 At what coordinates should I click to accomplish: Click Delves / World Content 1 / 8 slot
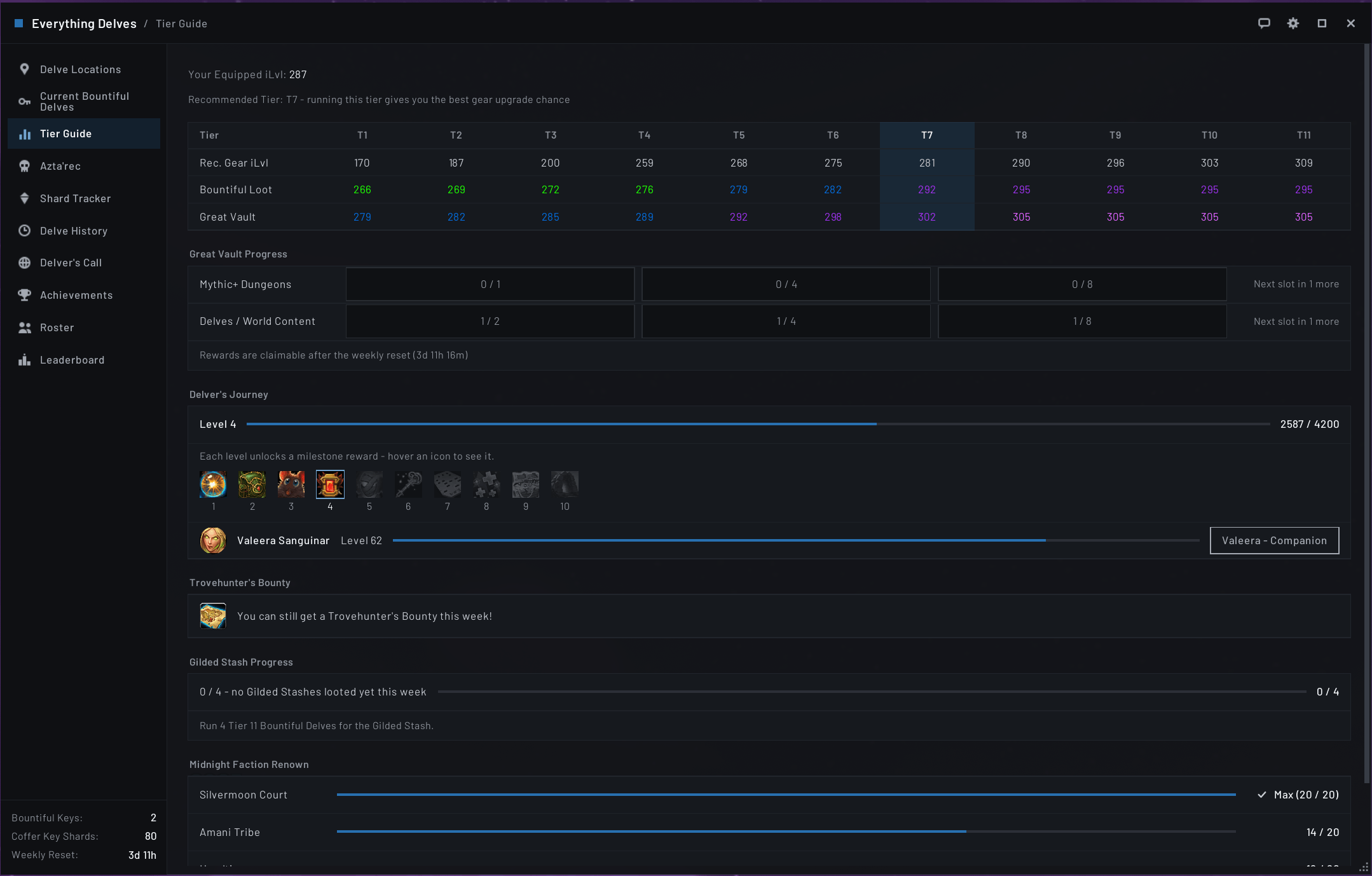pos(1082,321)
